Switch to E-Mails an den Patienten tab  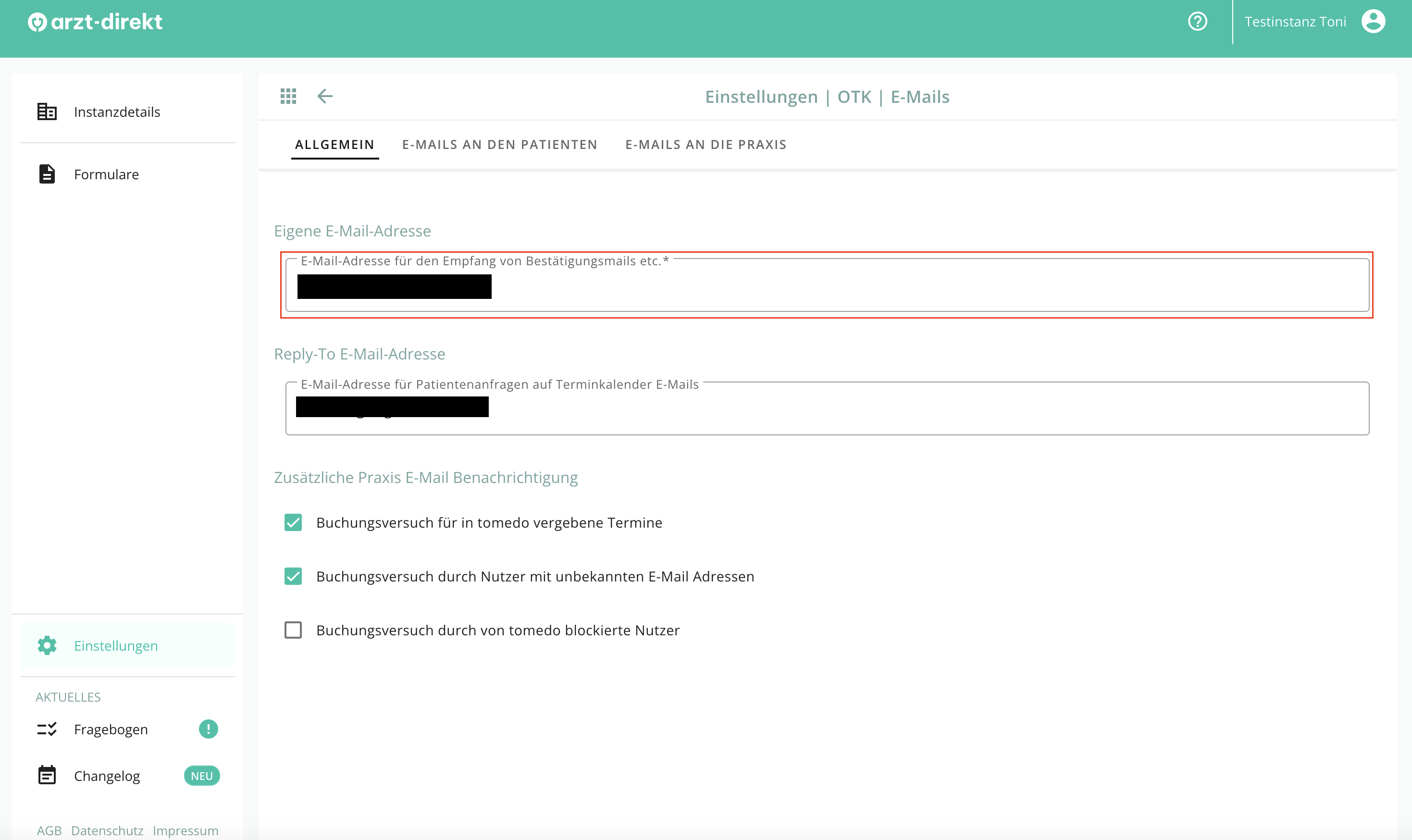click(x=500, y=144)
